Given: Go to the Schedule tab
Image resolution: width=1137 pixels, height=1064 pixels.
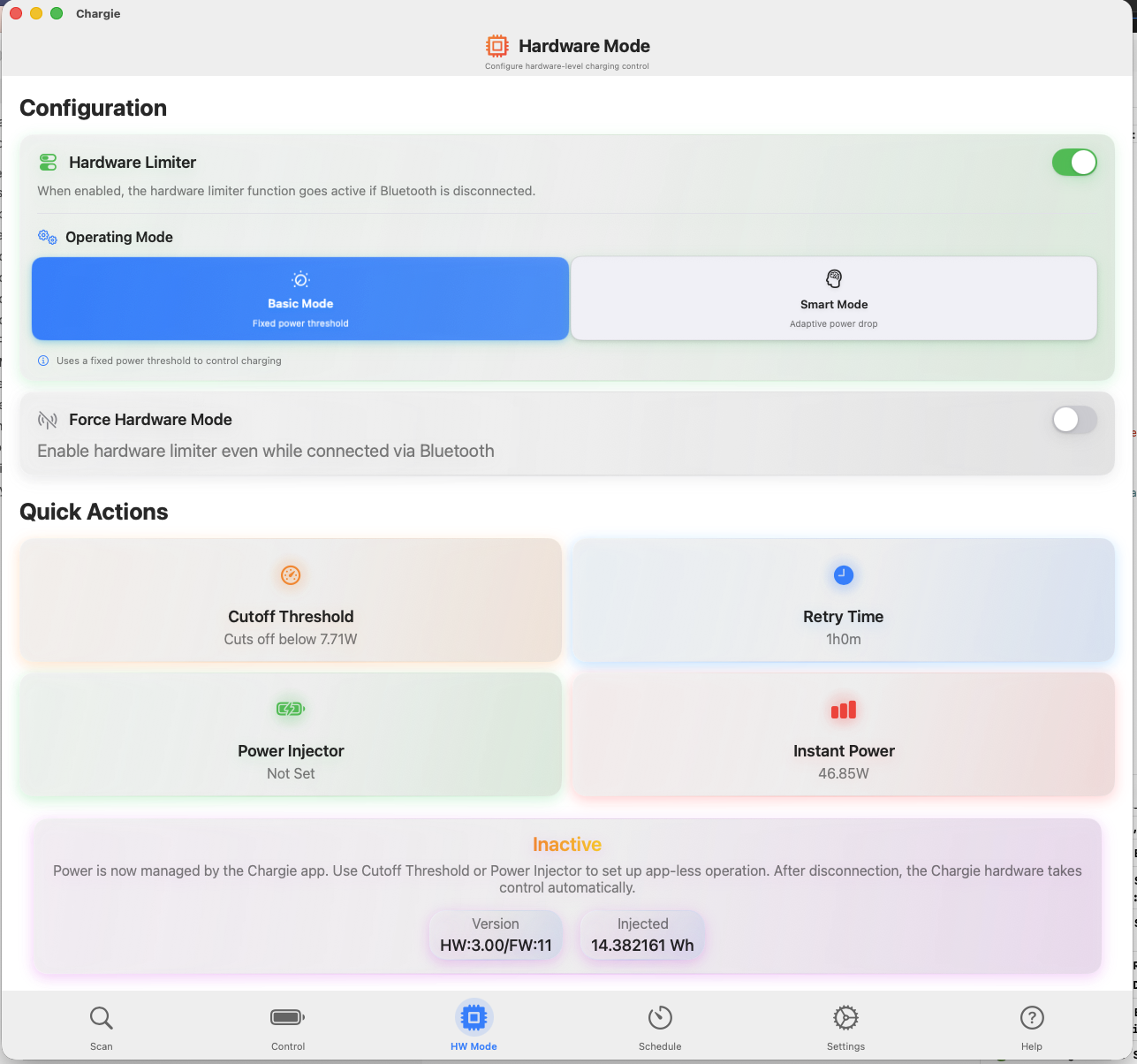Looking at the screenshot, I should (660, 1027).
